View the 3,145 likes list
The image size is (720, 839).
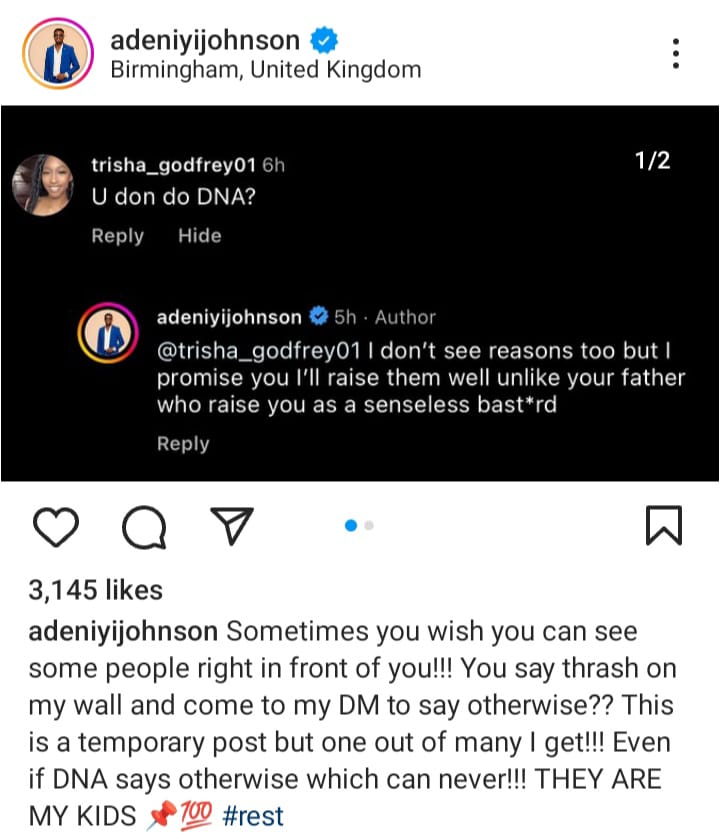(x=95, y=590)
